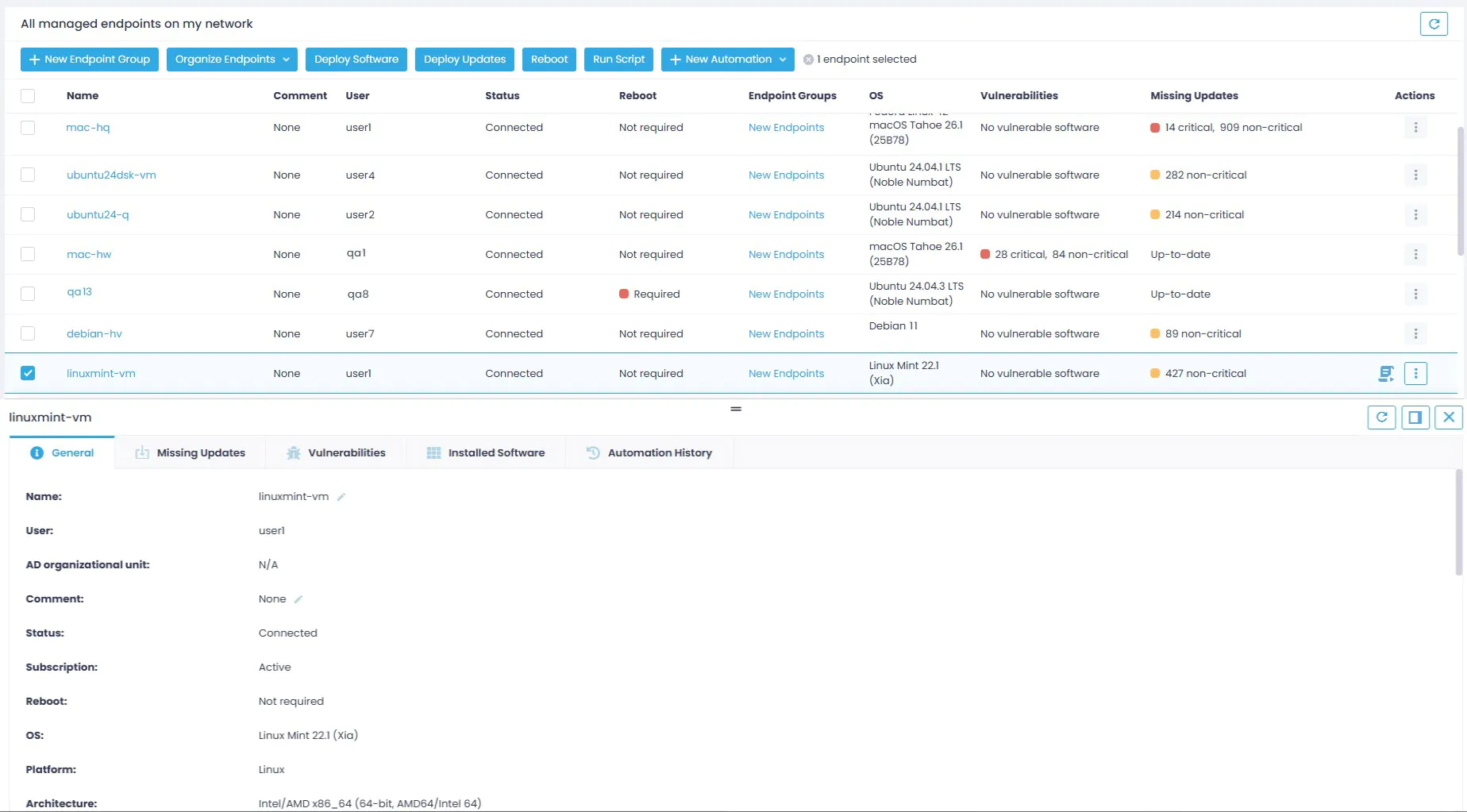Refresh the endpoint list using top-right refresh icon
1467x812 pixels.
(x=1434, y=24)
